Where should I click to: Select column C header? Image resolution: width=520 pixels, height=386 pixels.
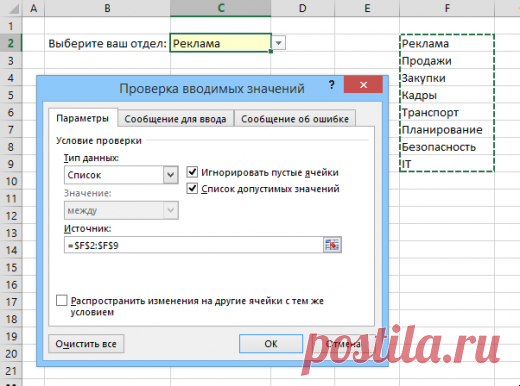tap(221, 8)
